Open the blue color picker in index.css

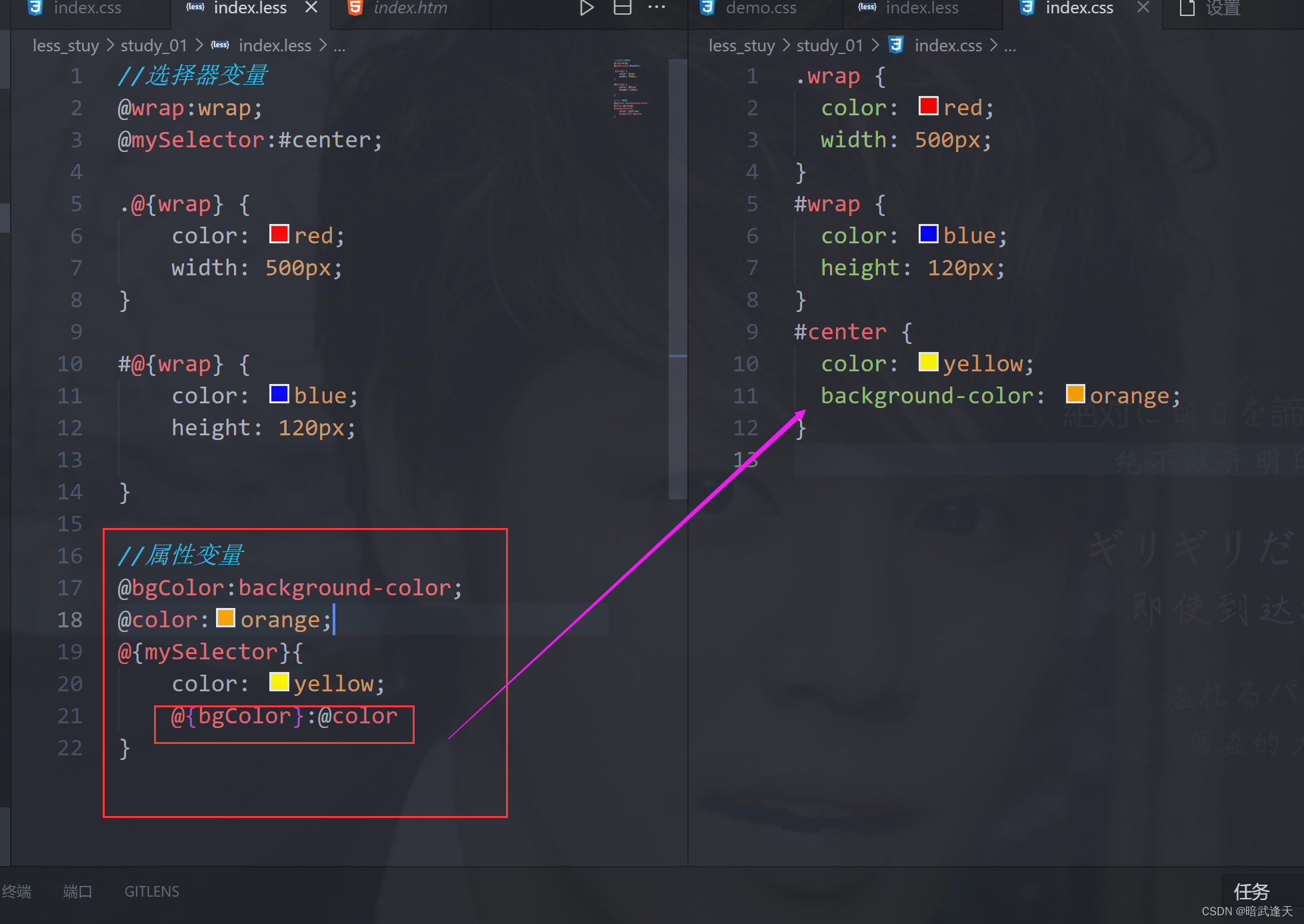coord(928,234)
